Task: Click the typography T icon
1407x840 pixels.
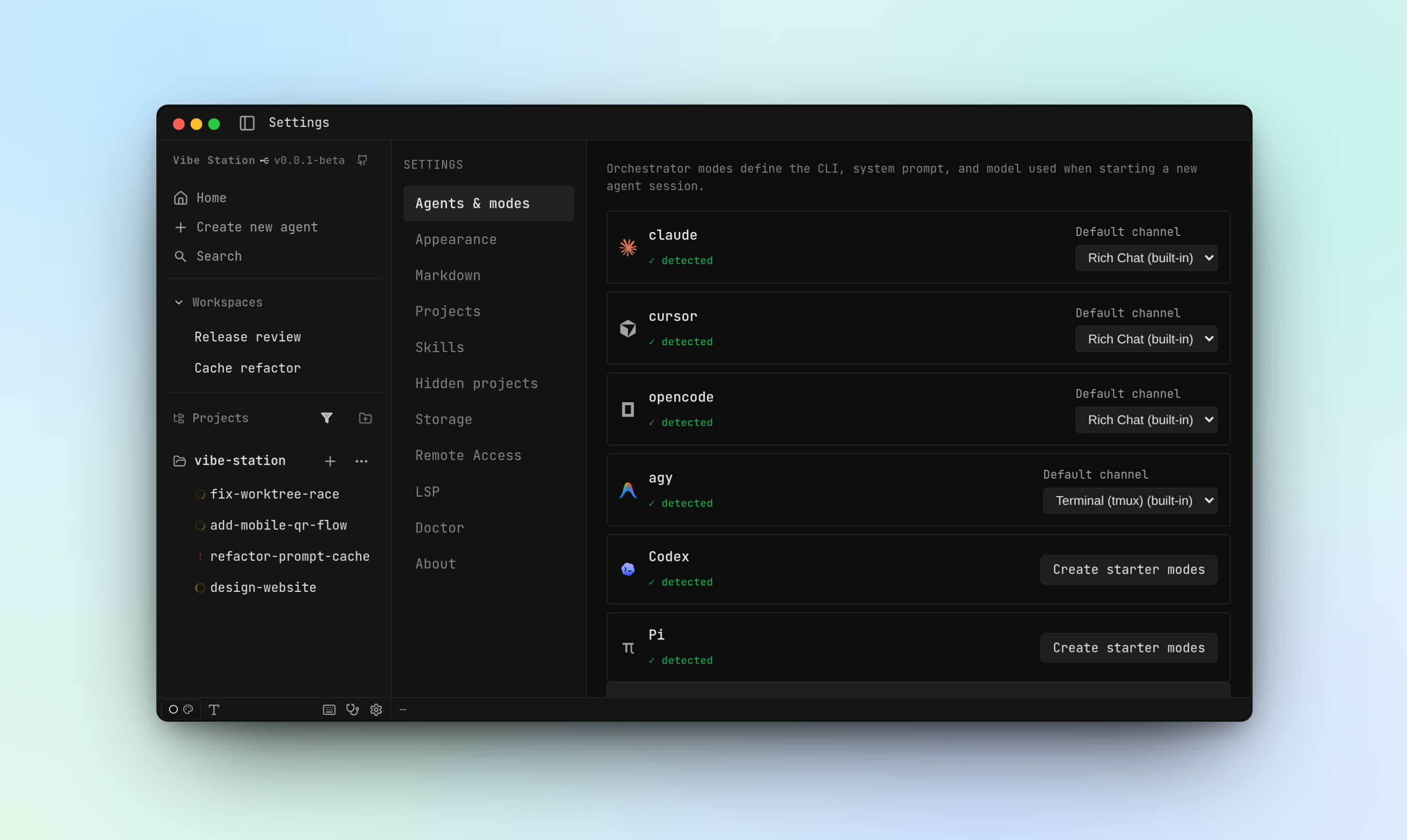Action: [214, 710]
